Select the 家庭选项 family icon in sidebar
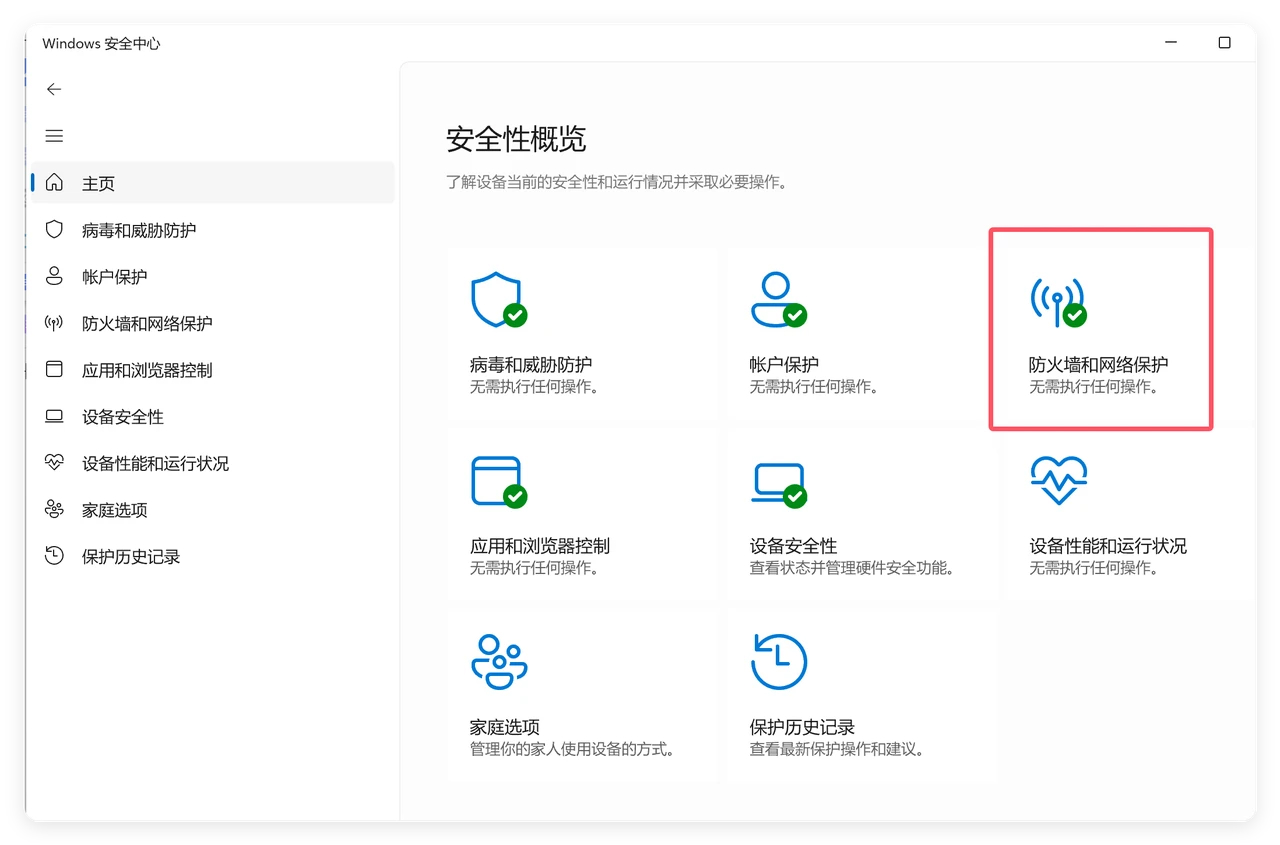This screenshot has height=845, width=1280. coord(55,509)
